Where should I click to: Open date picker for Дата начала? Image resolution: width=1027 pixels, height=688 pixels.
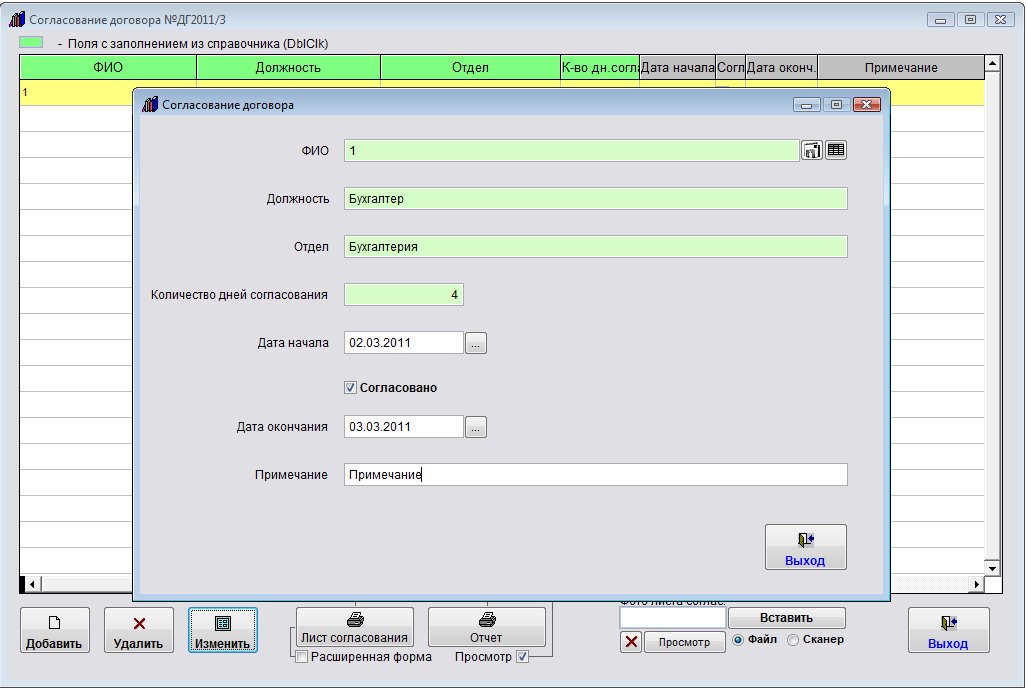pos(476,343)
